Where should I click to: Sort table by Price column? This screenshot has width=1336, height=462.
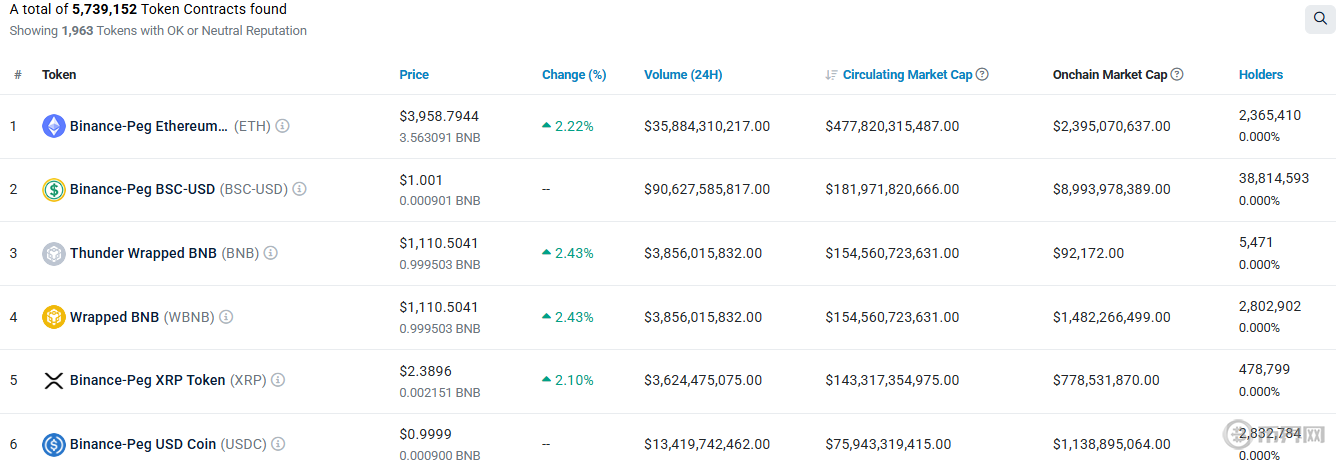pos(414,75)
